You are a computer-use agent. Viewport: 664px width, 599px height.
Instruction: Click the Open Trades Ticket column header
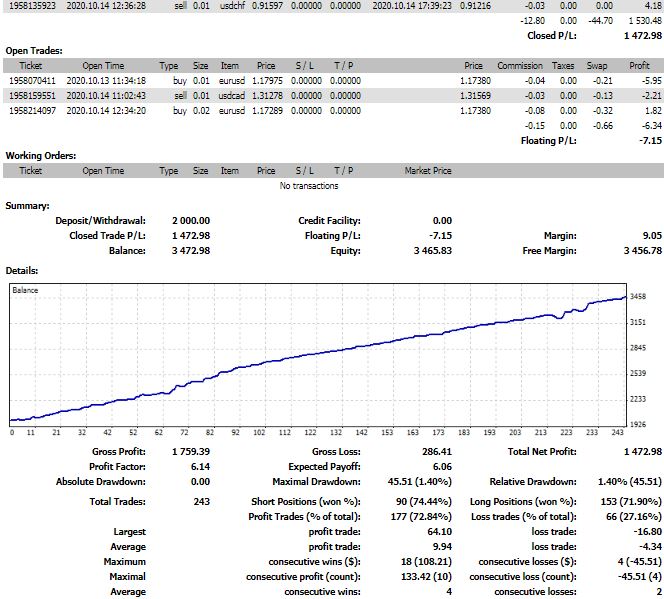[x=30, y=66]
